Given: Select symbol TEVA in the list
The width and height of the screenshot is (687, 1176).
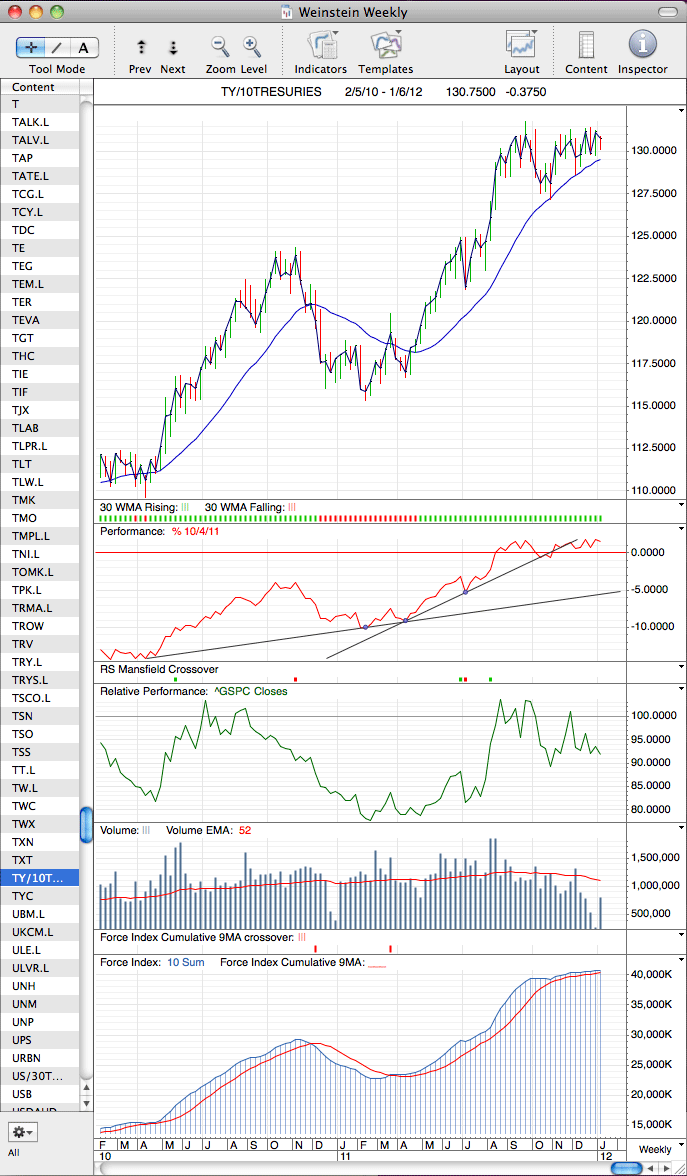Looking at the screenshot, I should (x=40, y=320).
